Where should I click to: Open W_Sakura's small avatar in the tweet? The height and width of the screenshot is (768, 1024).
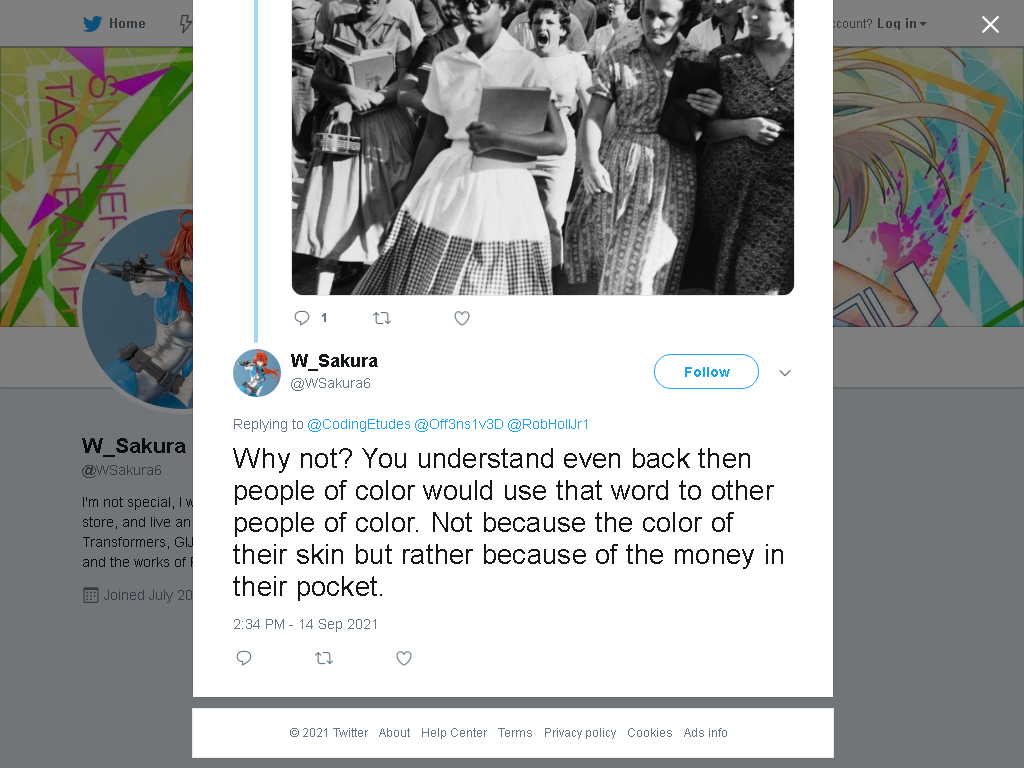pos(257,373)
